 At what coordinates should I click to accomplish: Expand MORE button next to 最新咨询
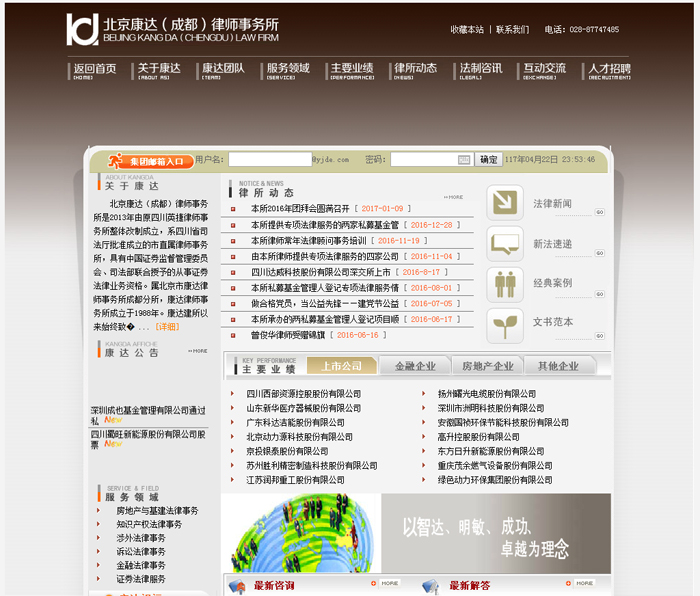coord(389,583)
